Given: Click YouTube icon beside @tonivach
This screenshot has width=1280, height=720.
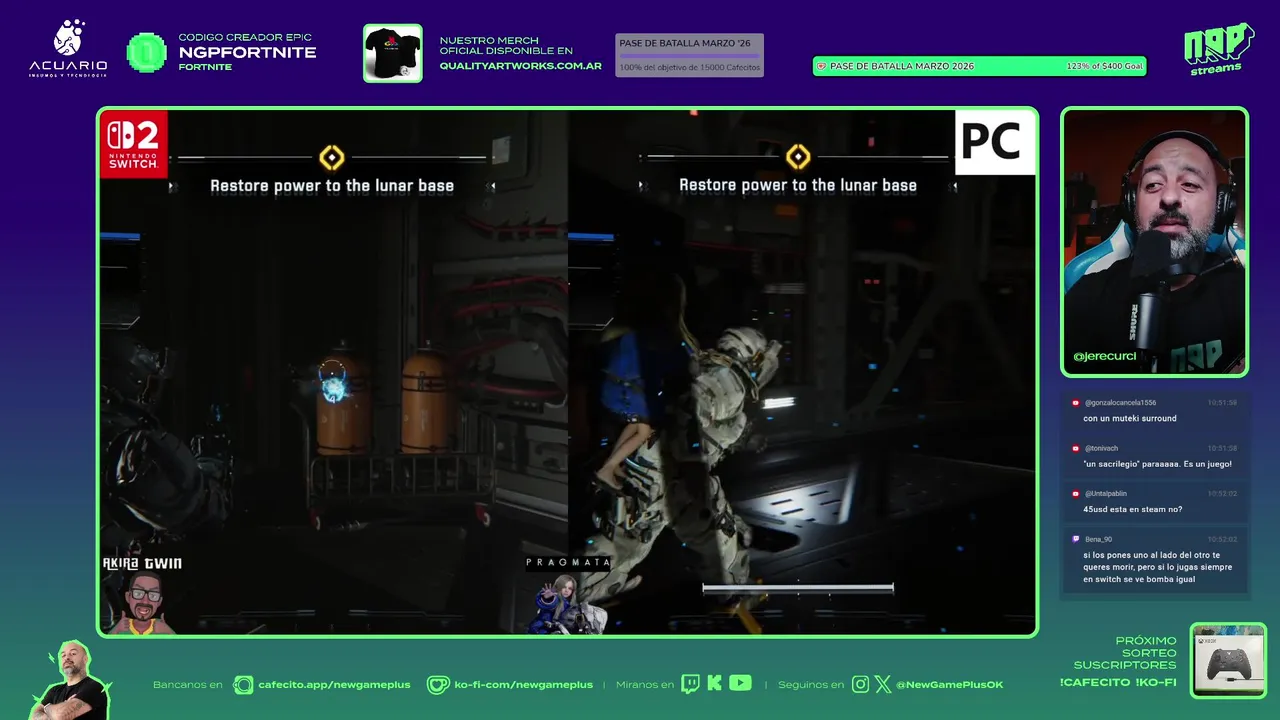Looking at the screenshot, I should tap(1076, 448).
